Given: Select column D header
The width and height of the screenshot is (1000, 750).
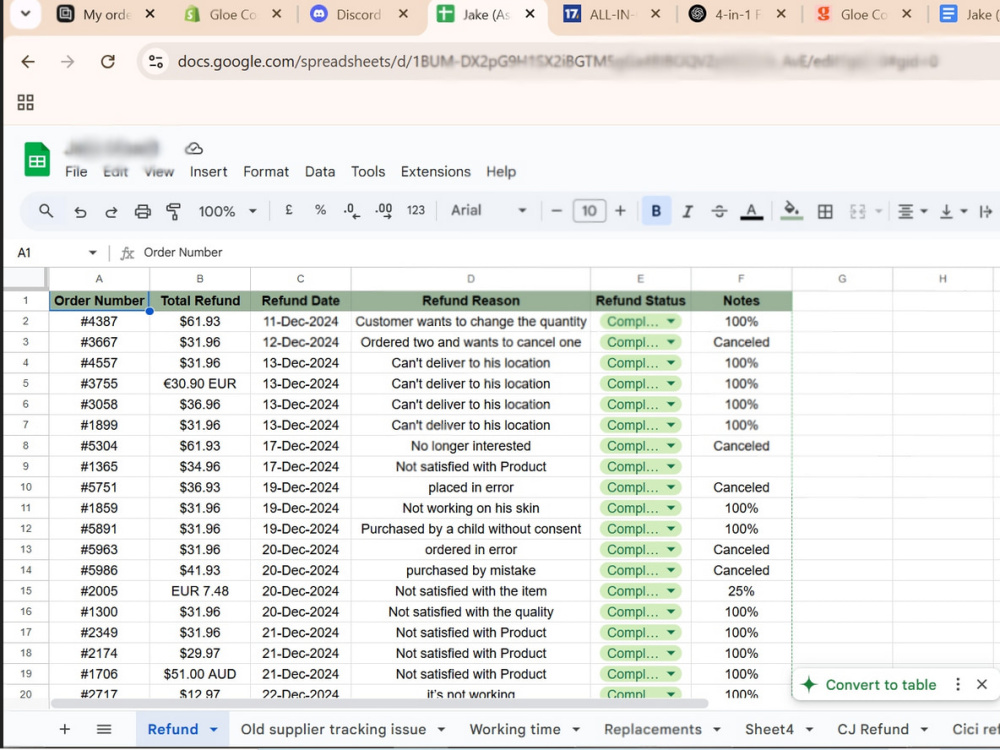Looking at the screenshot, I should (471, 279).
